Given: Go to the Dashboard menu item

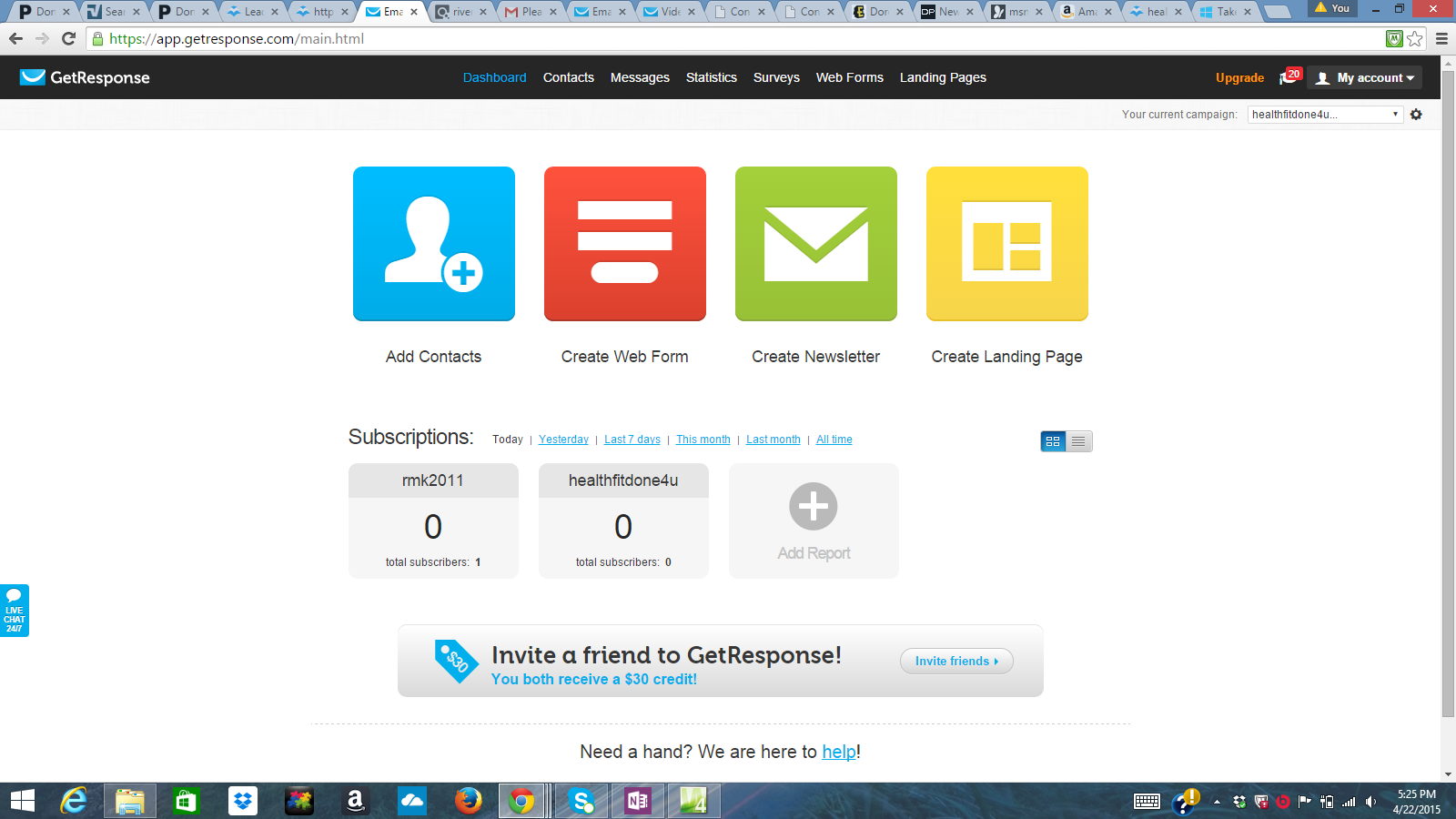Looking at the screenshot, I should tap(494, 77).
